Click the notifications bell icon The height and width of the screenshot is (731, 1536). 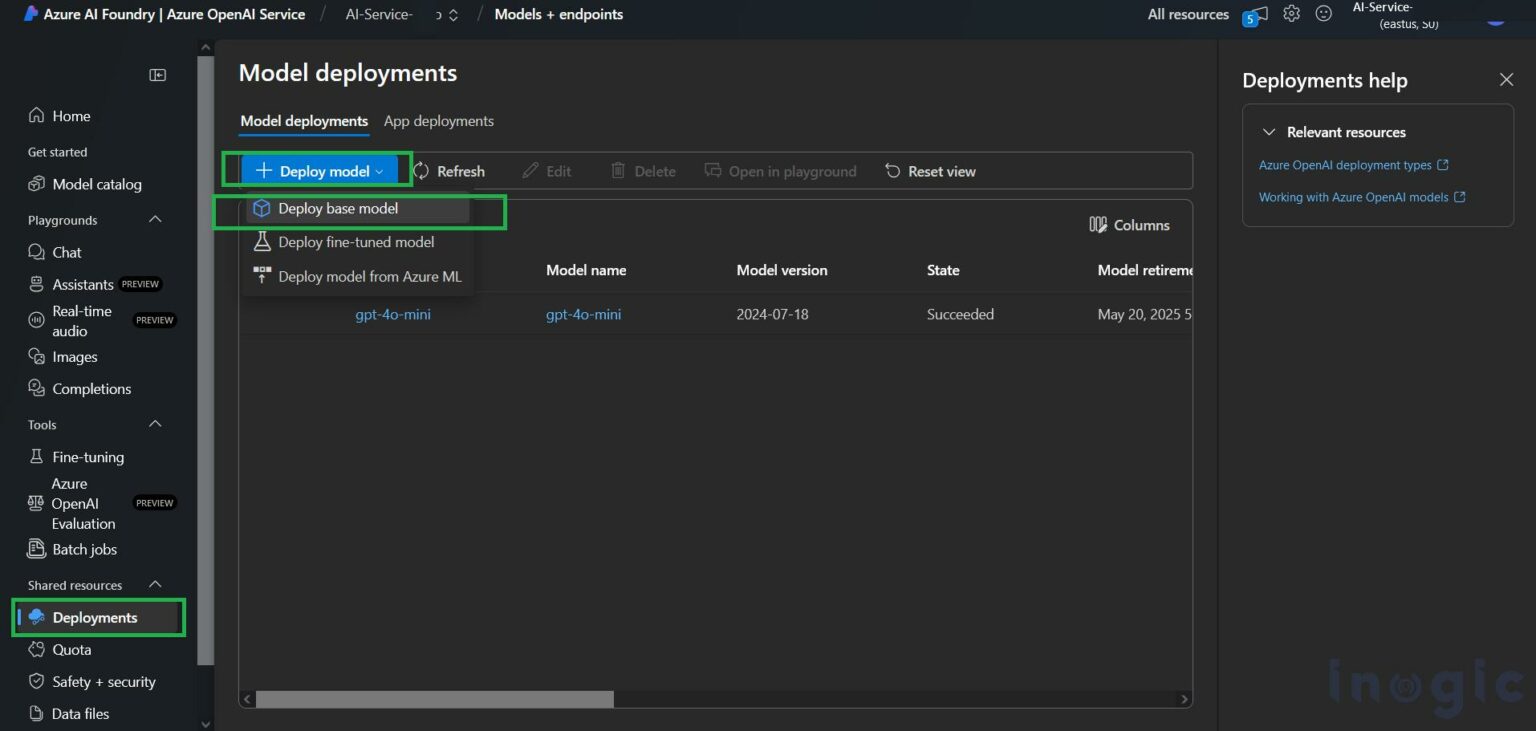click(x=1254, y=14)
